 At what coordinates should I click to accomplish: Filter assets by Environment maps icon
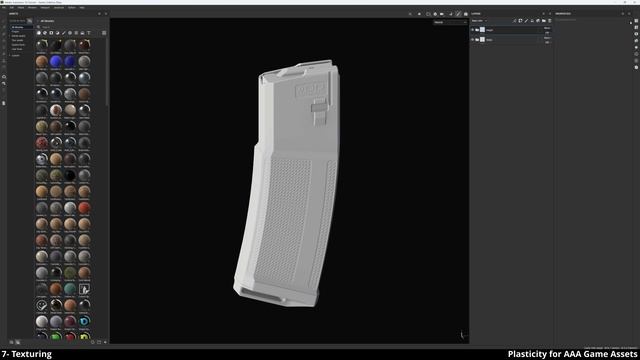point(82,33)
